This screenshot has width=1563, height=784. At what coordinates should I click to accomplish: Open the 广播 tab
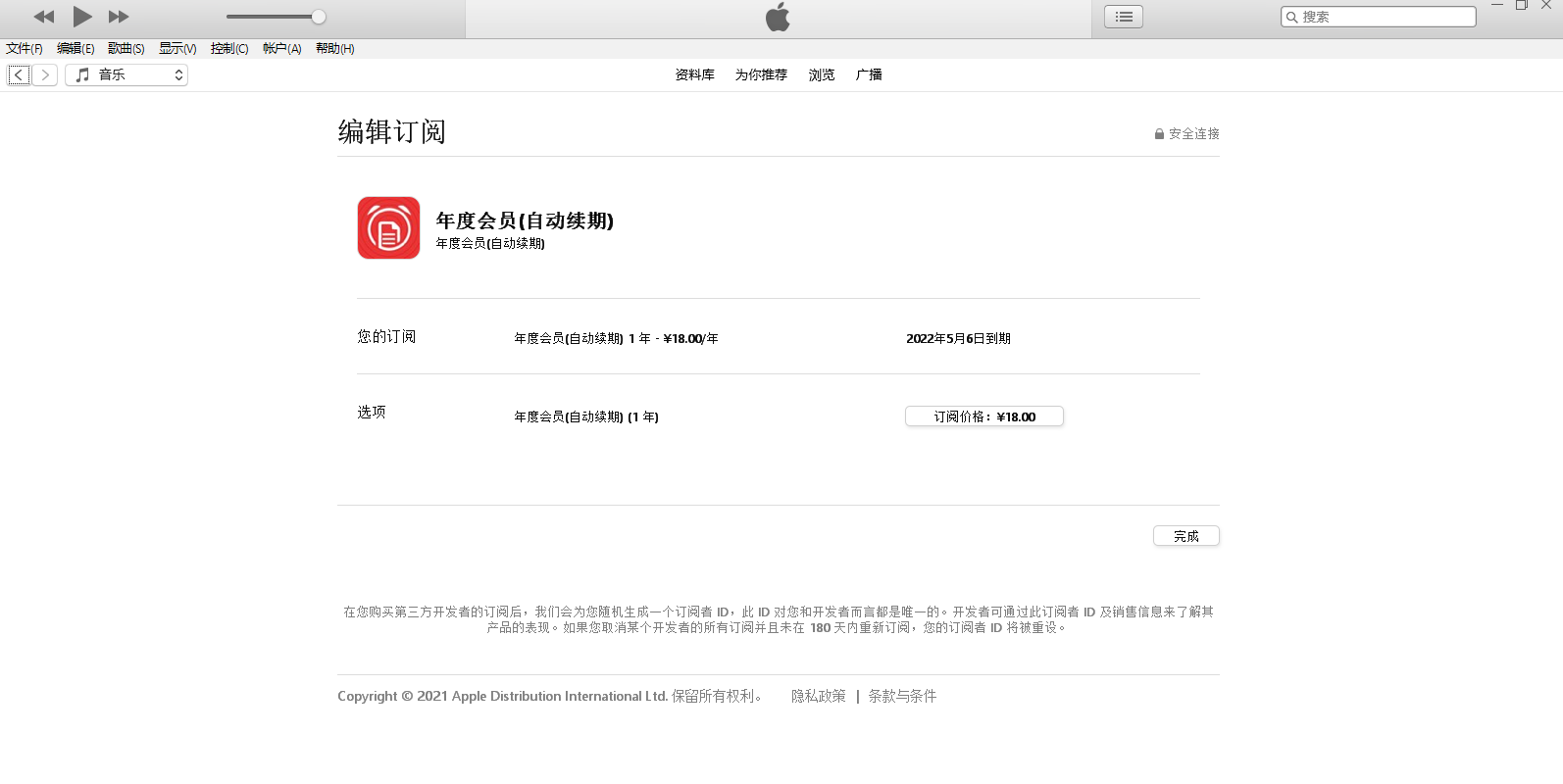point(869,74)
